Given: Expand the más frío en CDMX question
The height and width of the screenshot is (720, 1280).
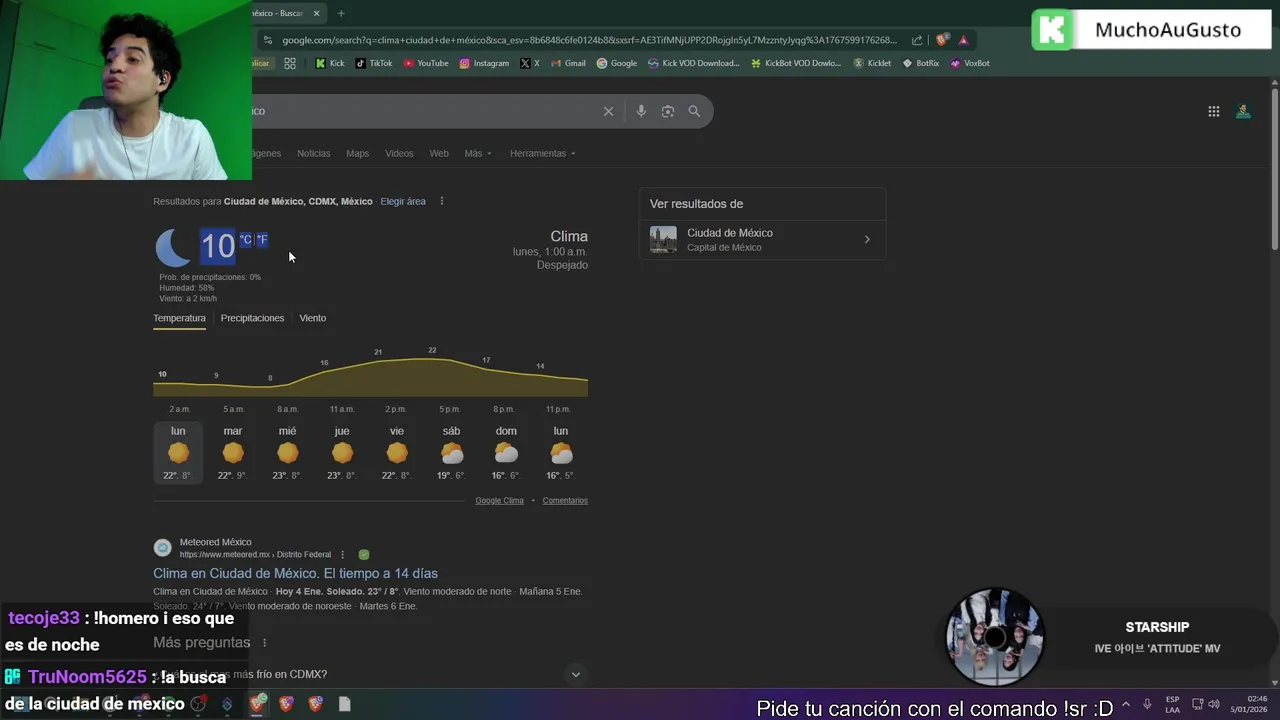Looking at the screenshot, I should (x=575, y=674).
